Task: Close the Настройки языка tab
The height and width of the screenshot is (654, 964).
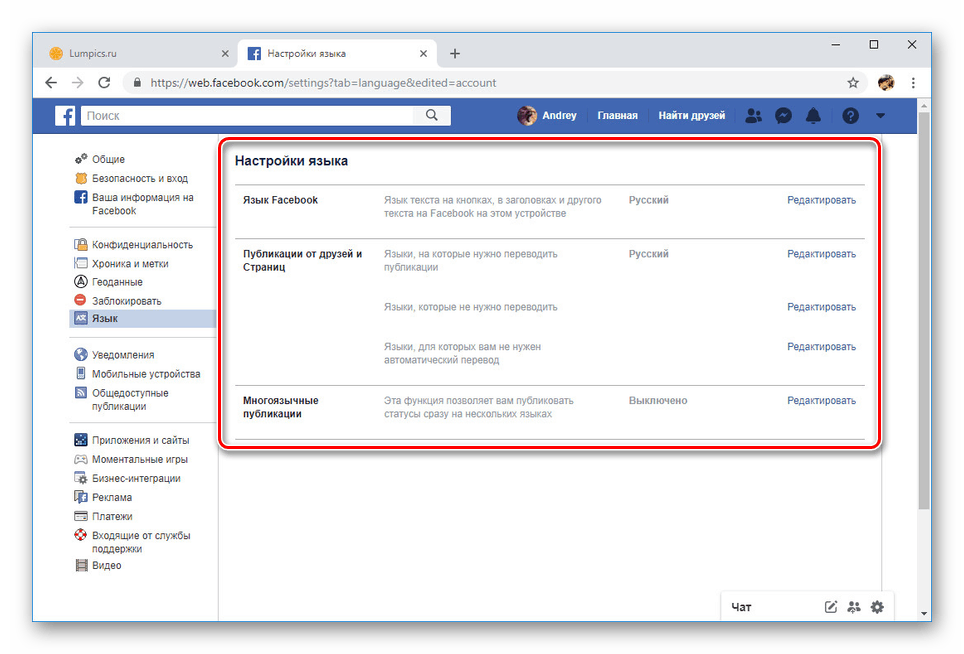Action: click(x=424, y=53)
